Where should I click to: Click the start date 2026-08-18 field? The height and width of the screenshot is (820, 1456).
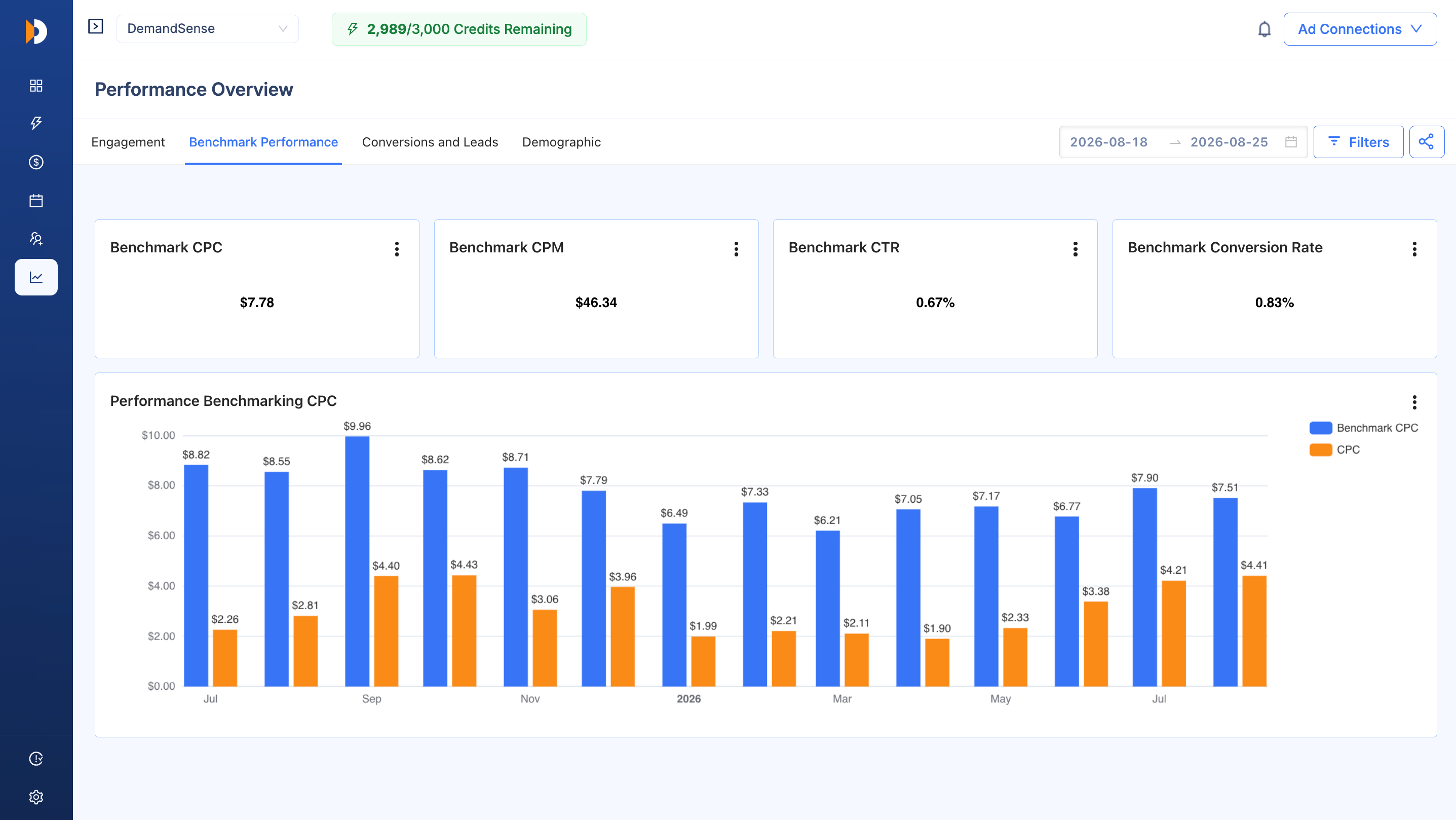coord(1109,142)
